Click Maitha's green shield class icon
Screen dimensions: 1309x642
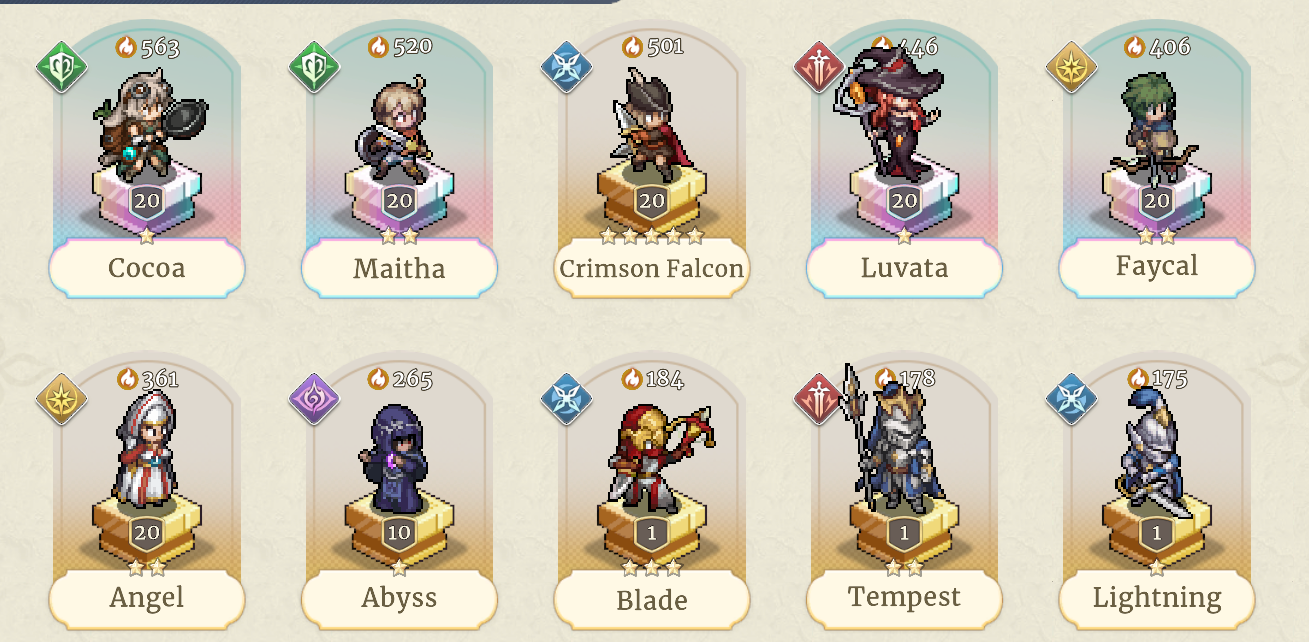314,68
